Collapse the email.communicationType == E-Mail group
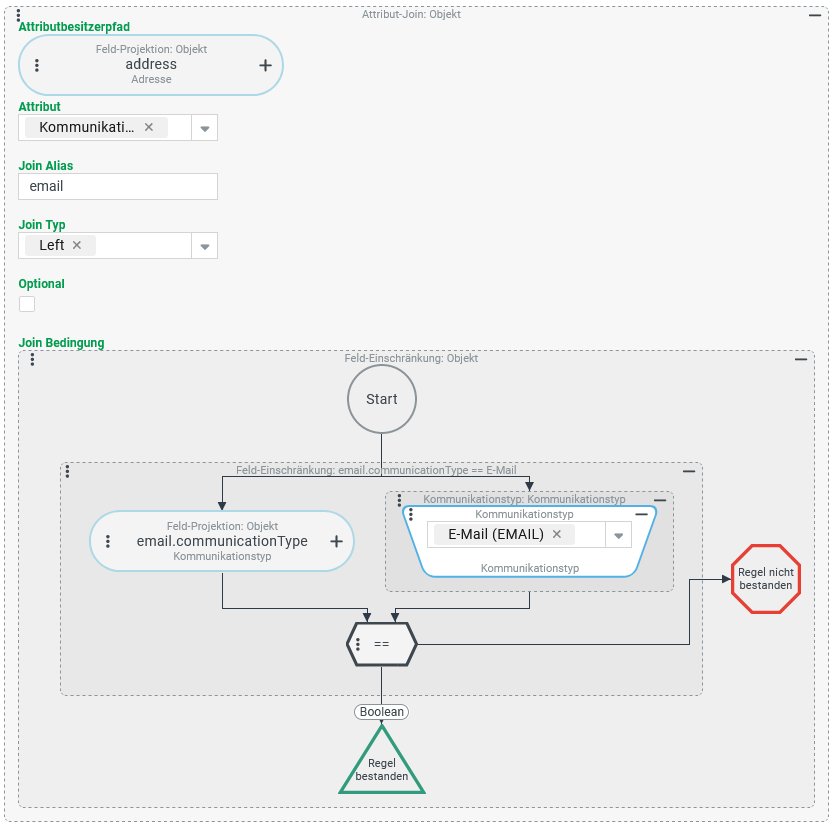The height and width of the screenshot is (824, 833). click(688, 470)
